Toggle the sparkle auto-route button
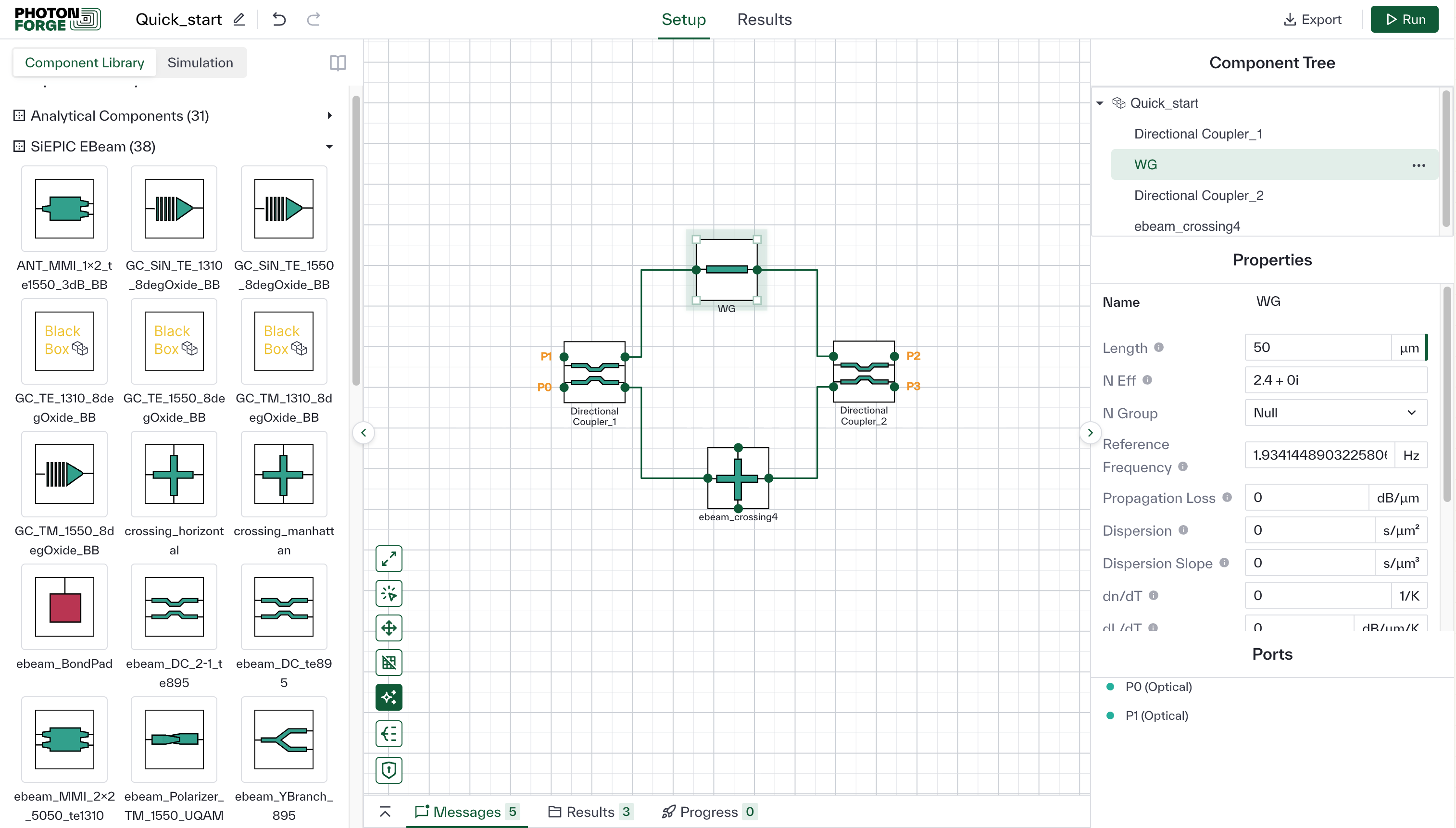 (389, 697)
